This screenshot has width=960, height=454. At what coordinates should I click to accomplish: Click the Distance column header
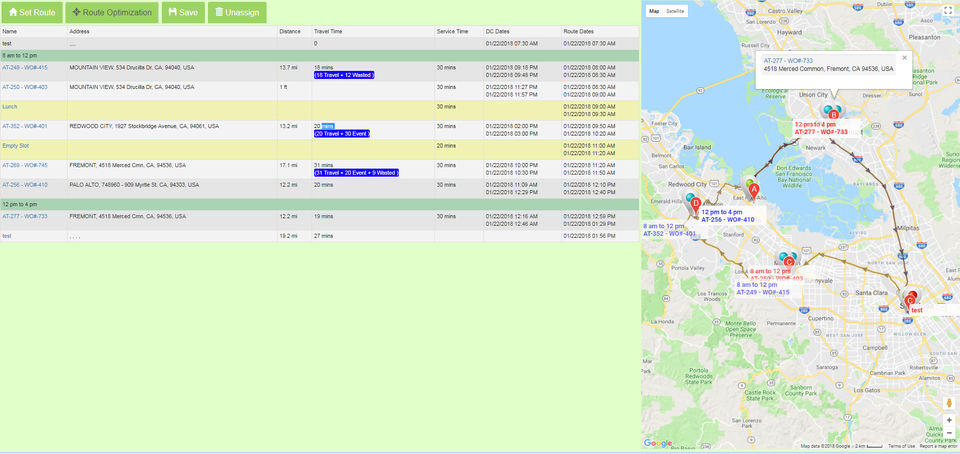(x=294, y=31)
